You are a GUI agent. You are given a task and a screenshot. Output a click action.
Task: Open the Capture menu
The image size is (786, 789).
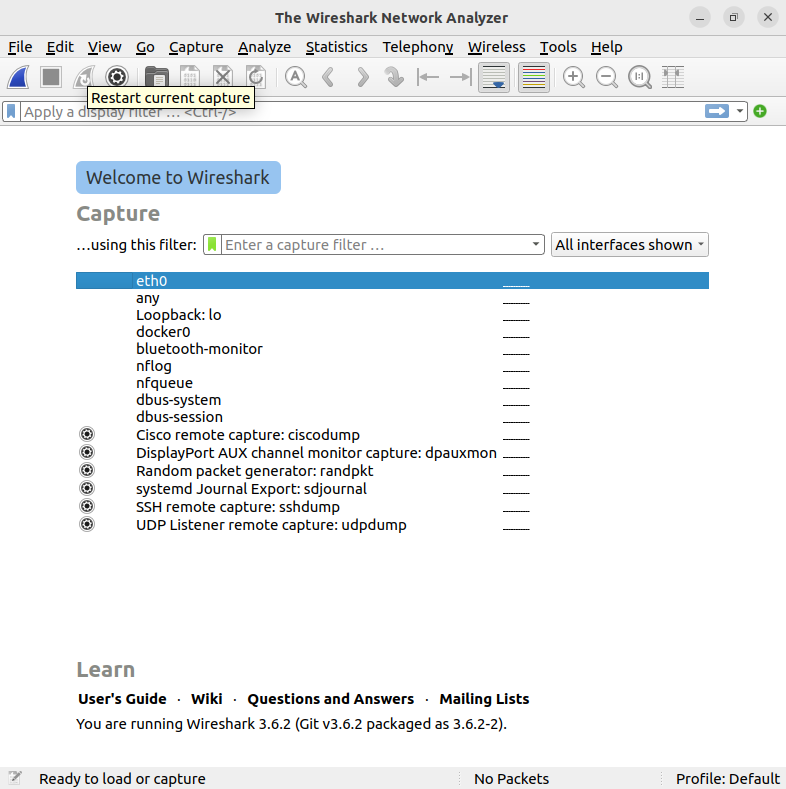point(196,47)
